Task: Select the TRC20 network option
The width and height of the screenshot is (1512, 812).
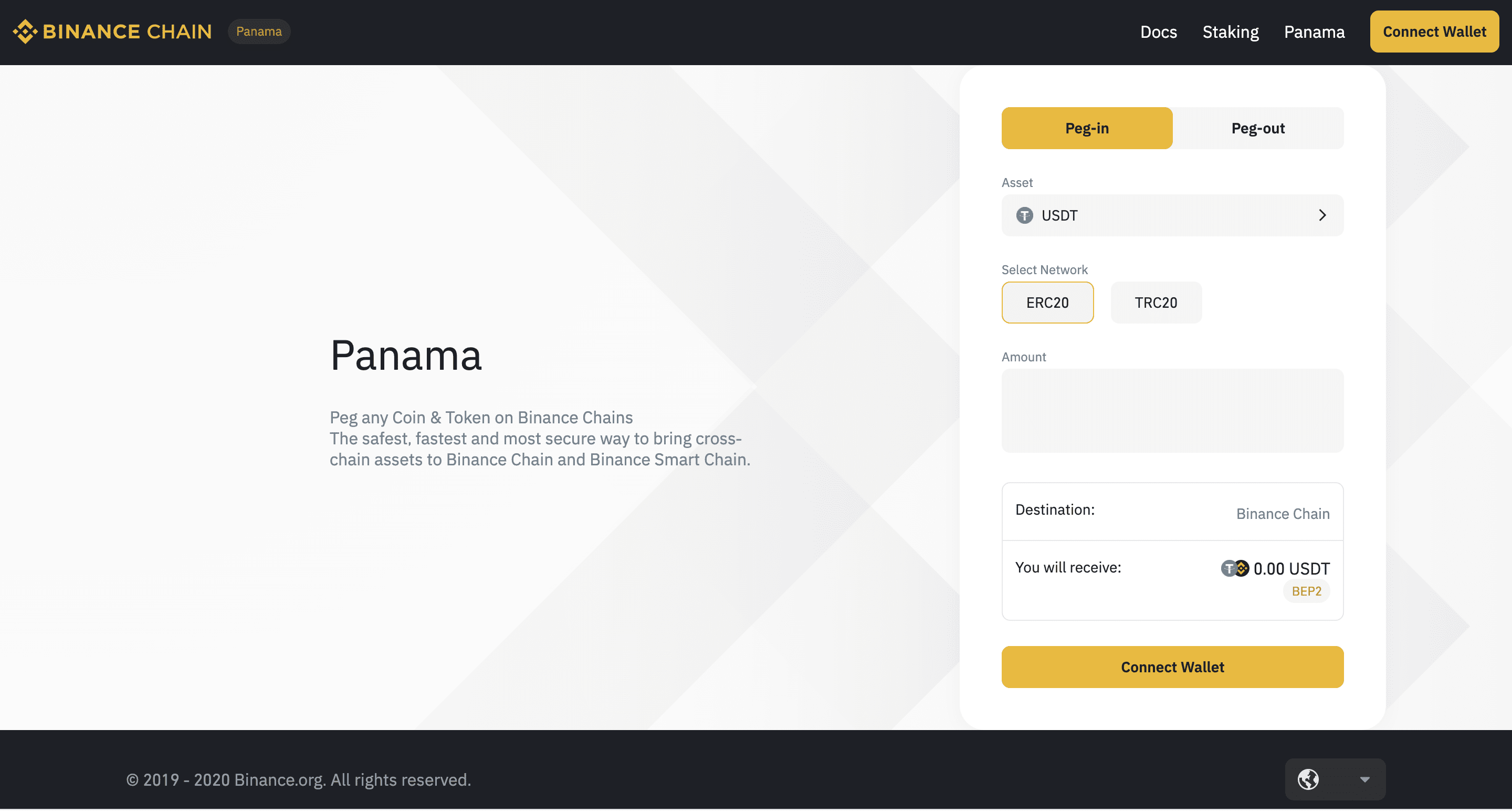Action: (x=1155, y=302)
